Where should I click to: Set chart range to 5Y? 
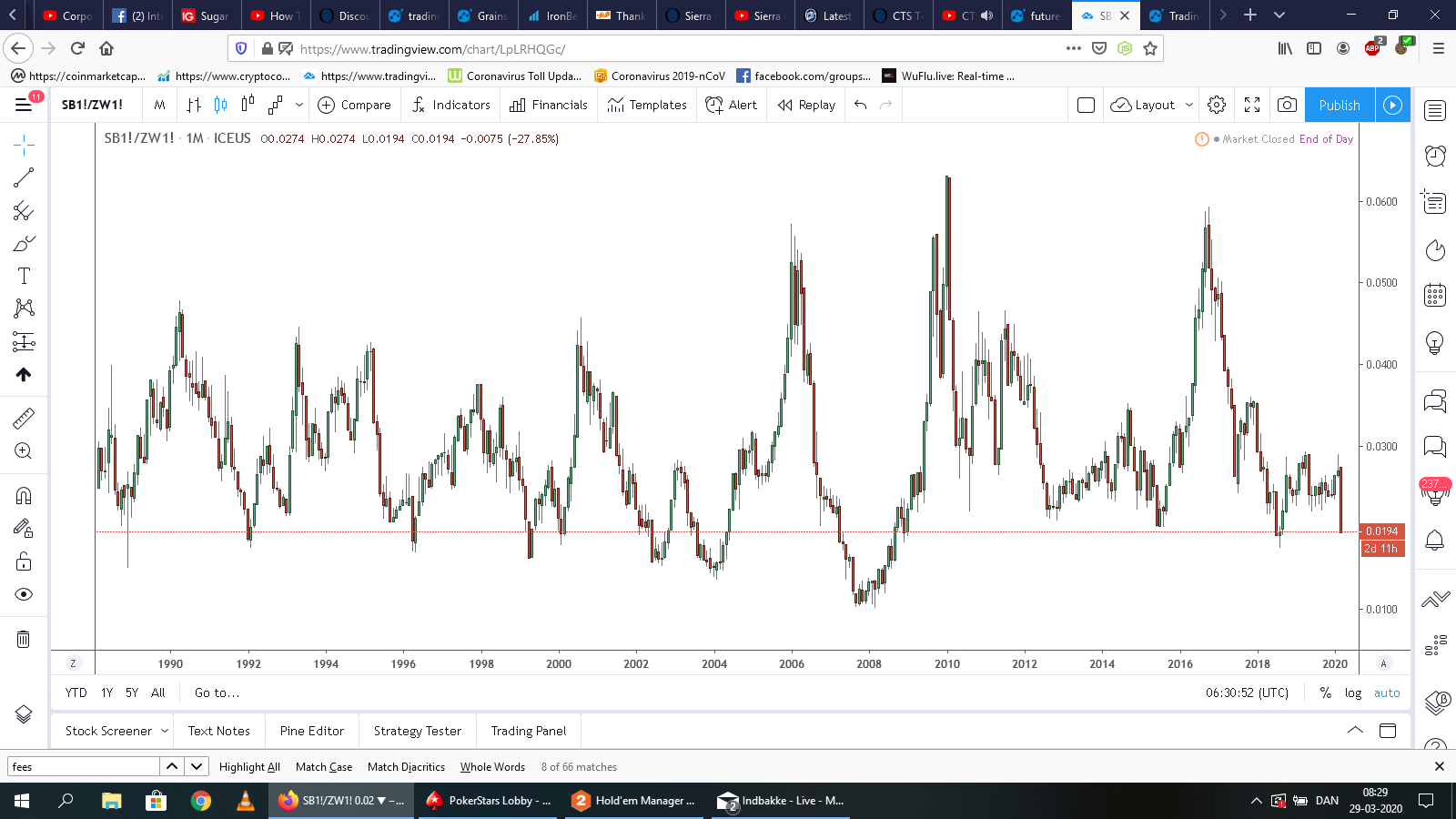132,693
